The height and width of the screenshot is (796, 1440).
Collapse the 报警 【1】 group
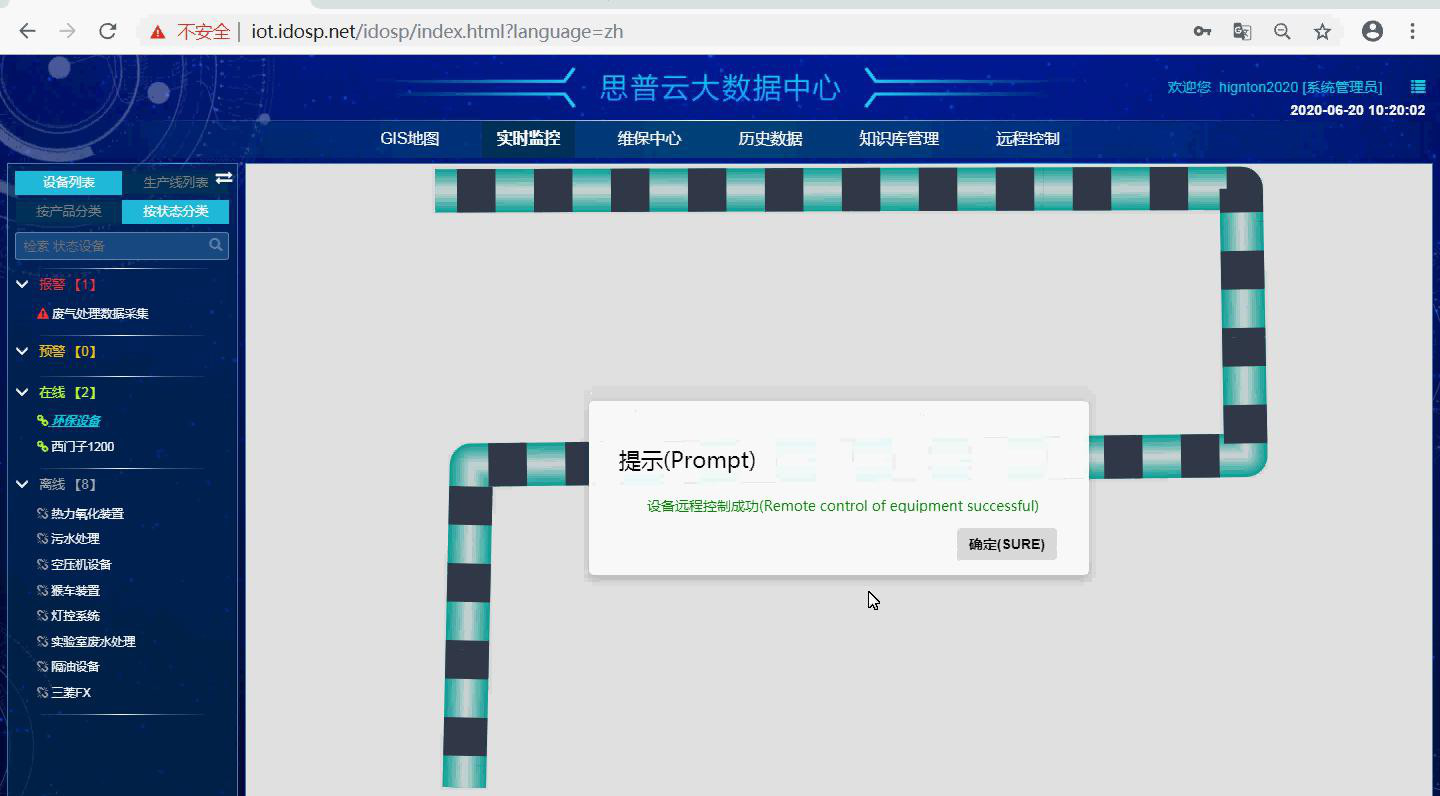click(22, 283)
